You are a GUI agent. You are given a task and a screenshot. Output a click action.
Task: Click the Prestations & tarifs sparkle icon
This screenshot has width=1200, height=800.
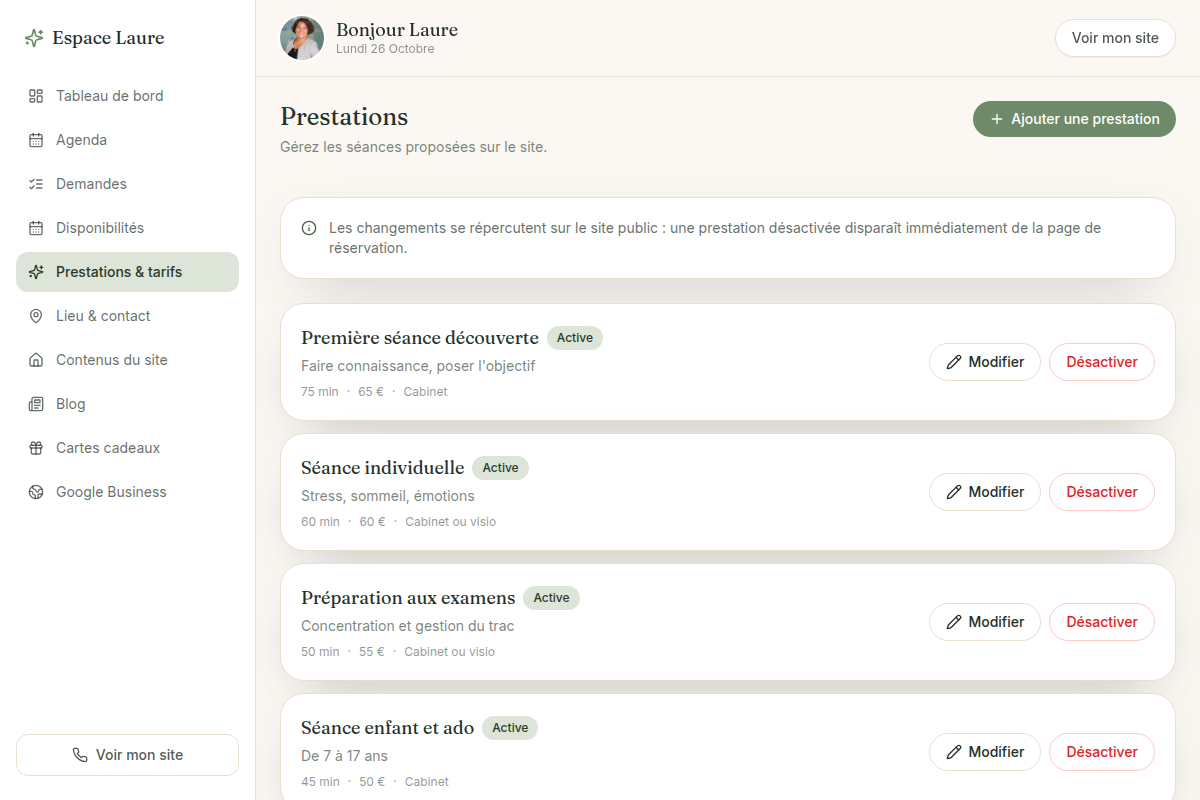pyautogui.click(x=36, y=272)
